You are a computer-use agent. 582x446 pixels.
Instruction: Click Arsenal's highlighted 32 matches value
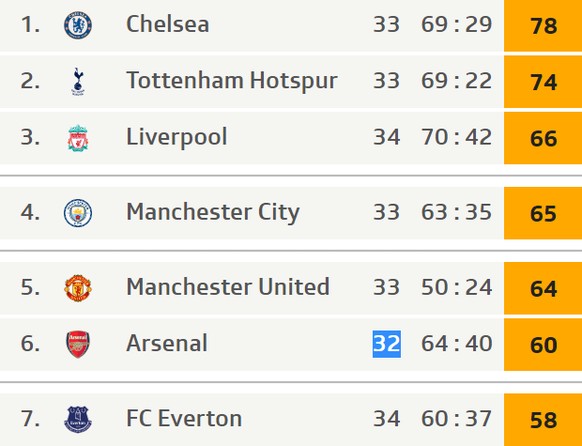[386, 344]
